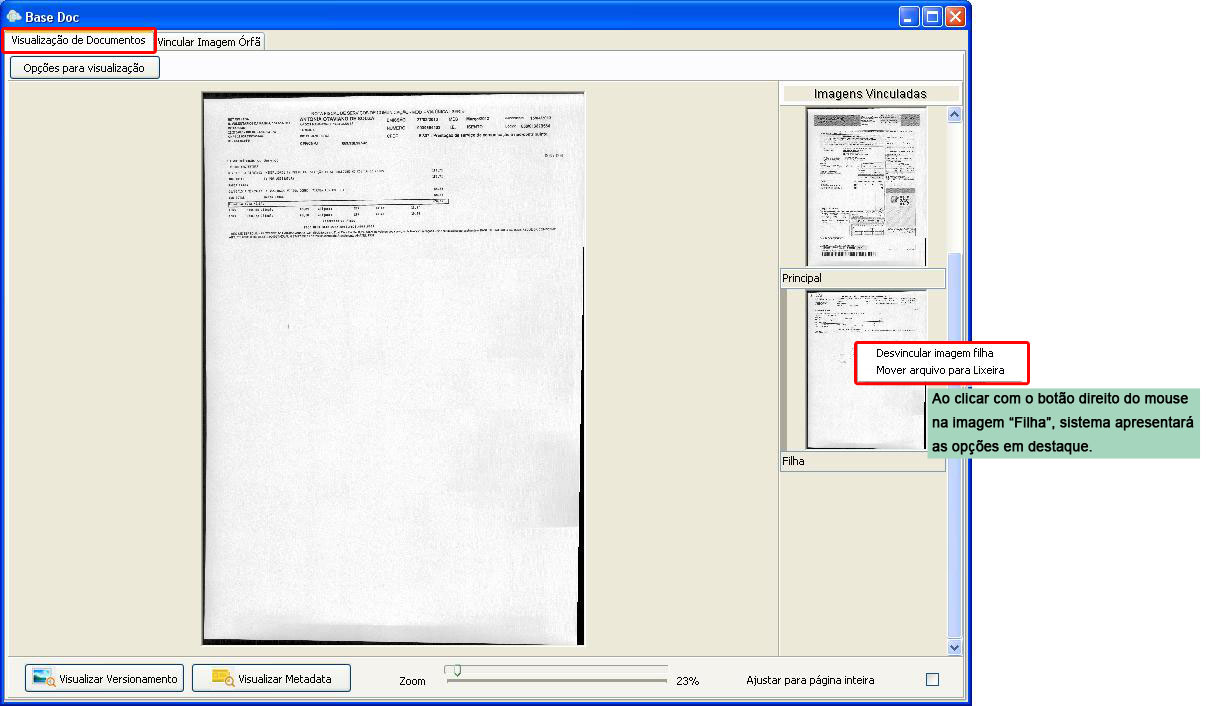Click scrollbar down arrow in Imagens Vinculadas
Viewport: 1210px width, 706px height.
click(954, 647)
